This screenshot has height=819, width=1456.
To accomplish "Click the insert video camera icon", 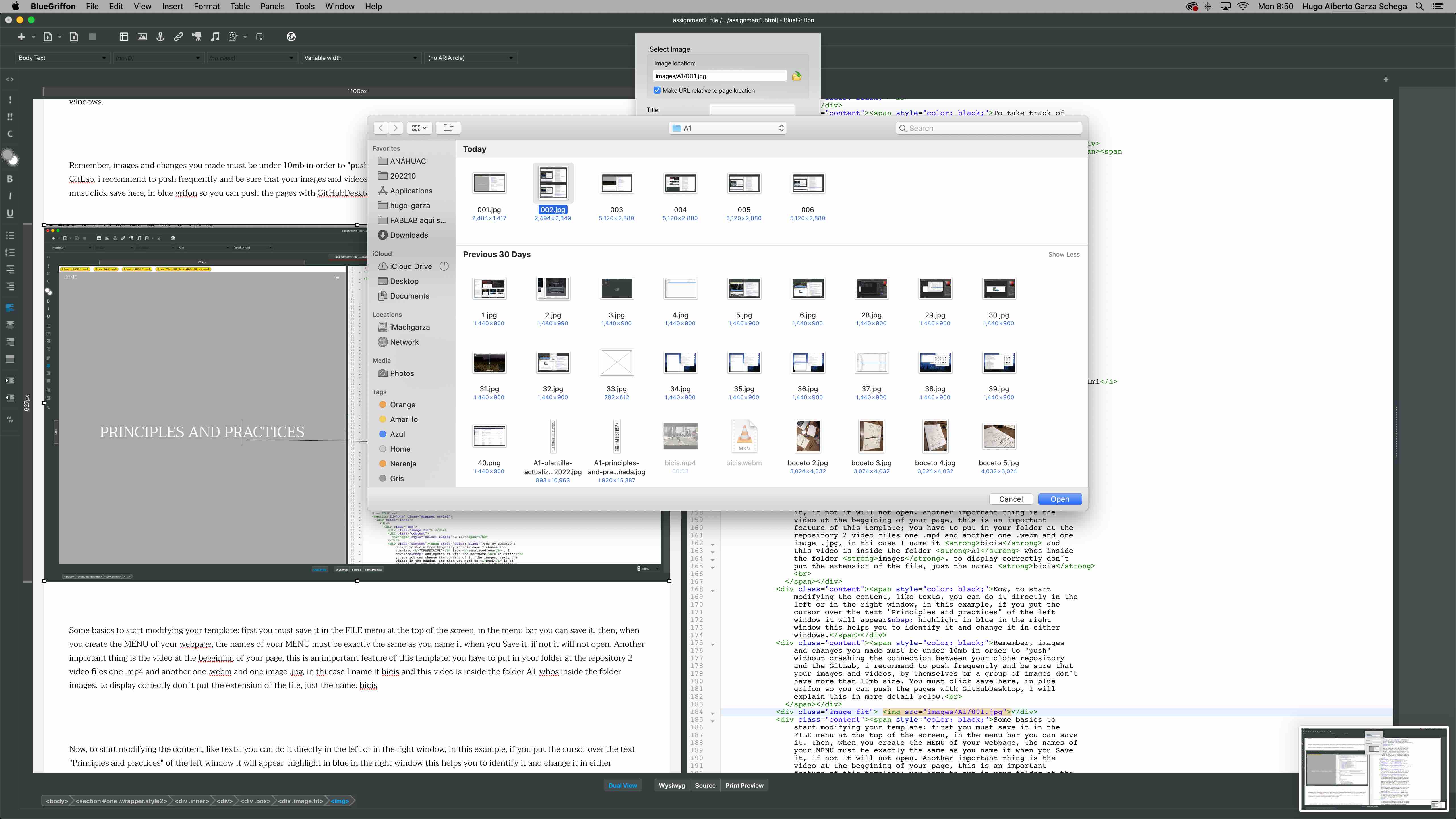I will tap(197, 37).
